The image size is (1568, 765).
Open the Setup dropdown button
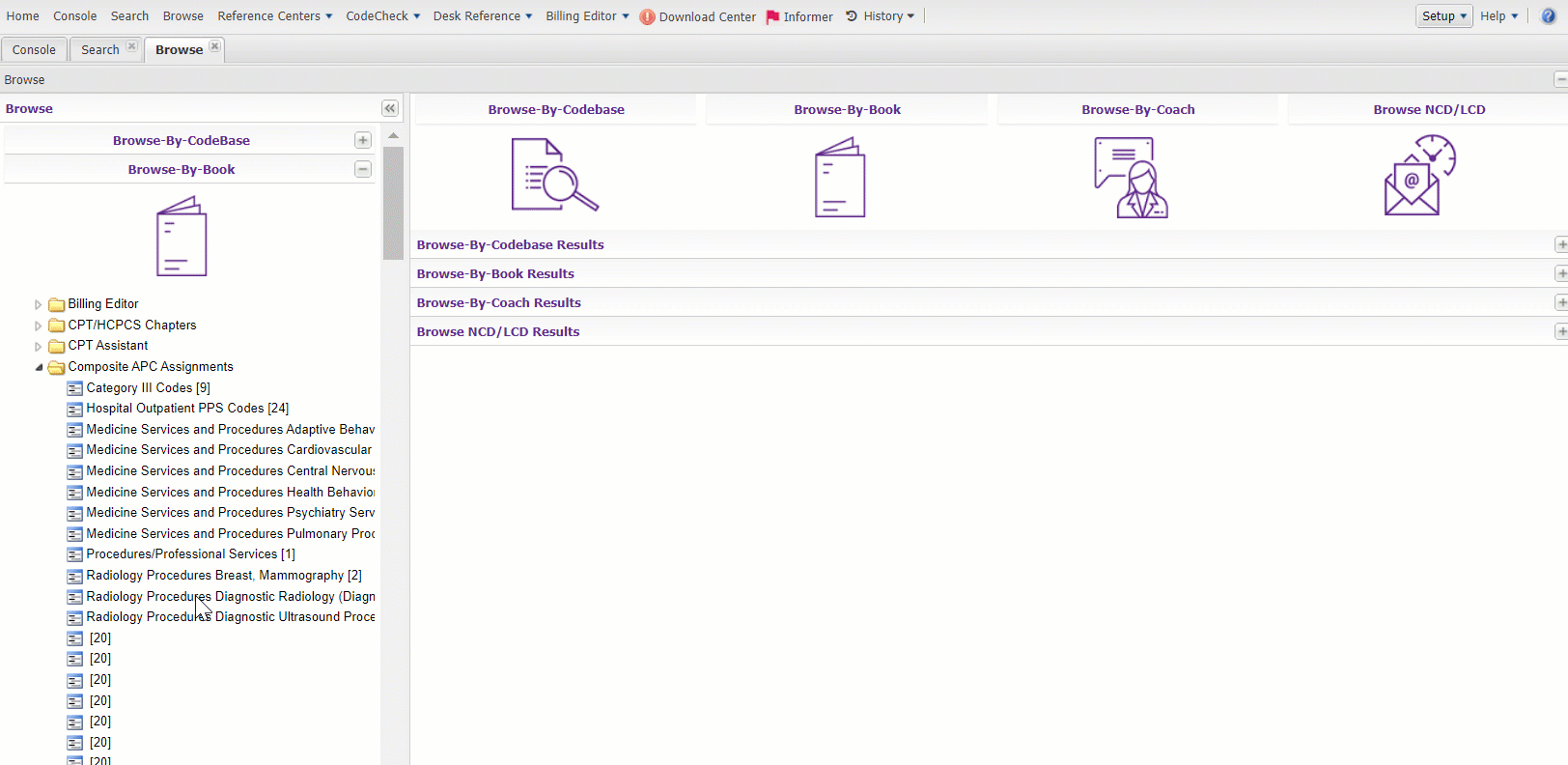(x=1443, y=16)
